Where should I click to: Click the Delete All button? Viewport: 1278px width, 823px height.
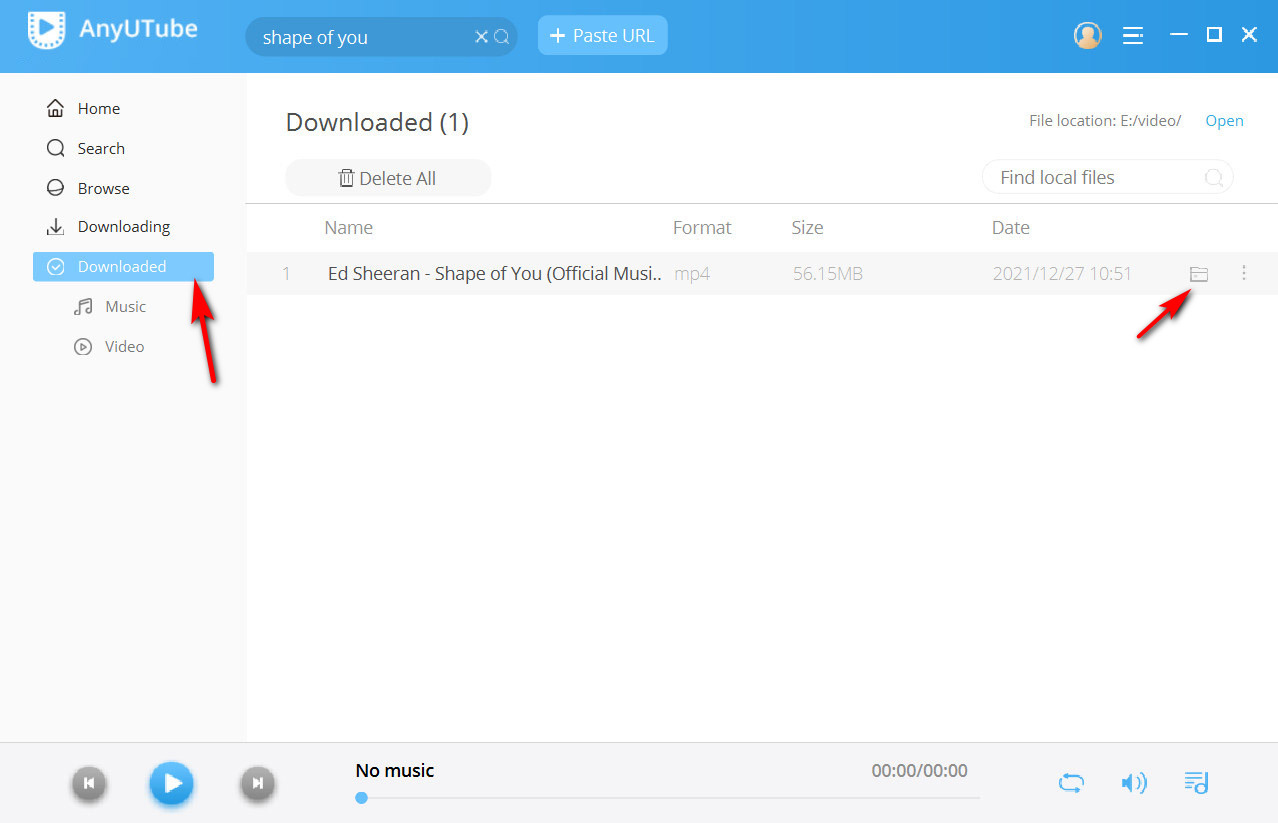click(388, 178)
